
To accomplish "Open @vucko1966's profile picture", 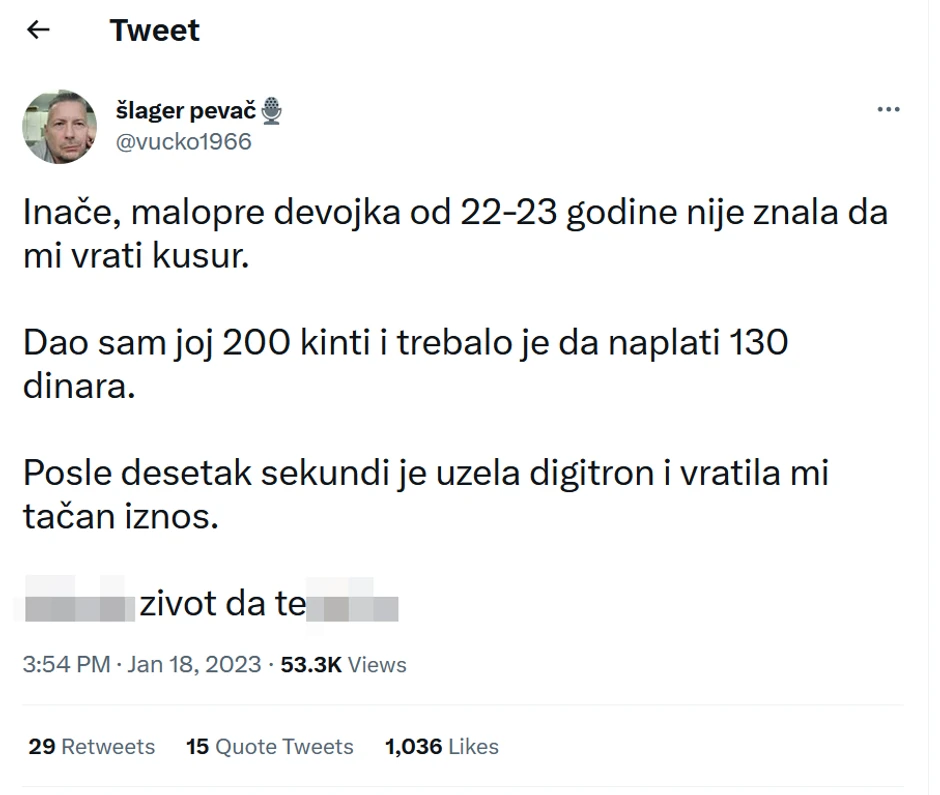I will click(59, 127).
